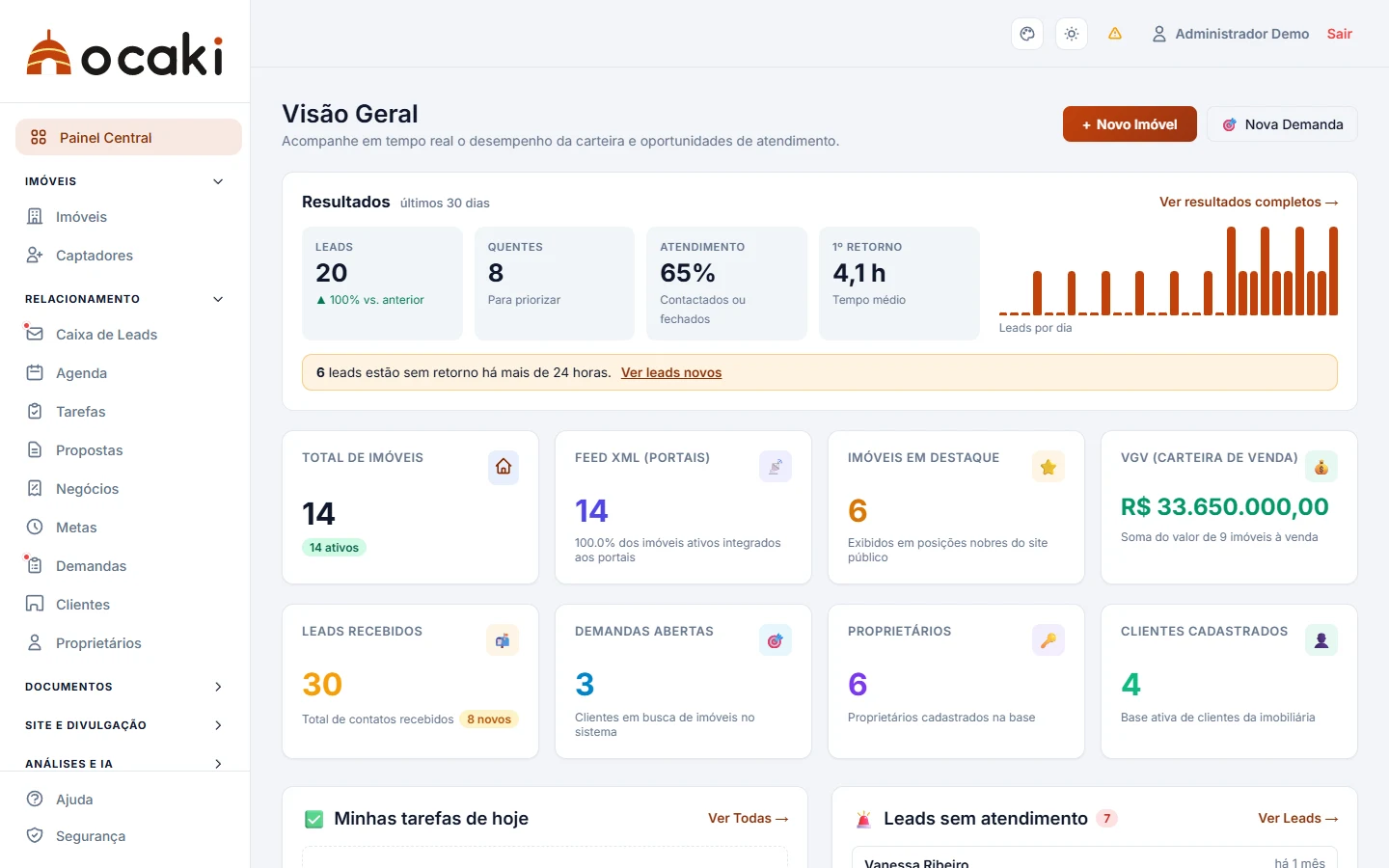Click the 8 novos badge

(489, 719)
